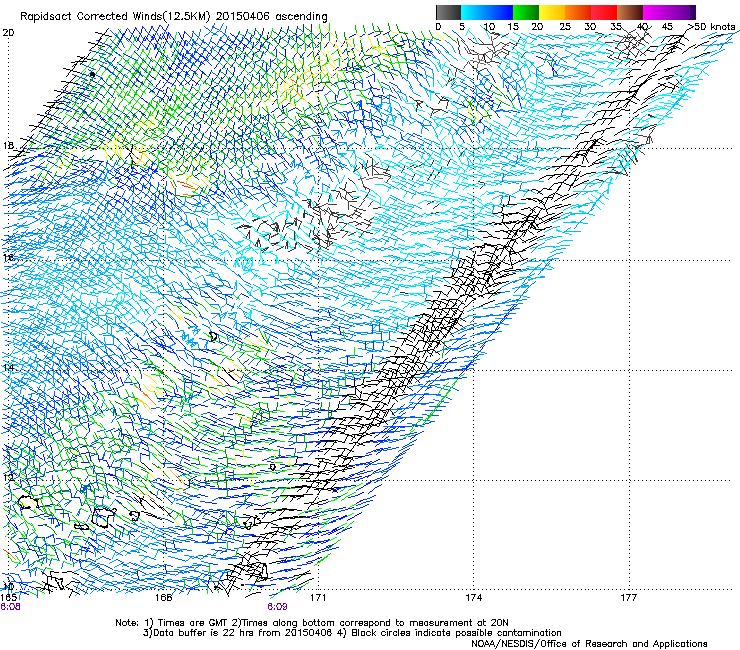Click the '10' legend tick label
The height and width of the screenshot is (650, 740).
pos(489,26)
